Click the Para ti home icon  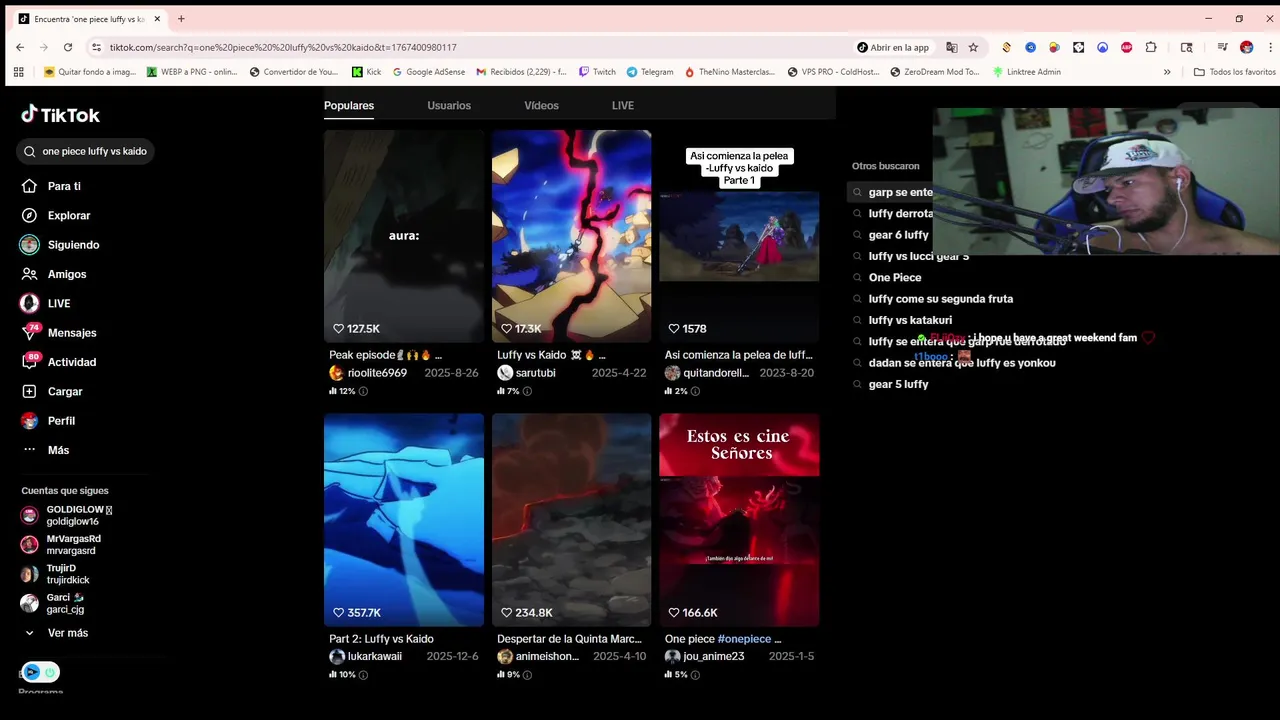pos(30,186)
